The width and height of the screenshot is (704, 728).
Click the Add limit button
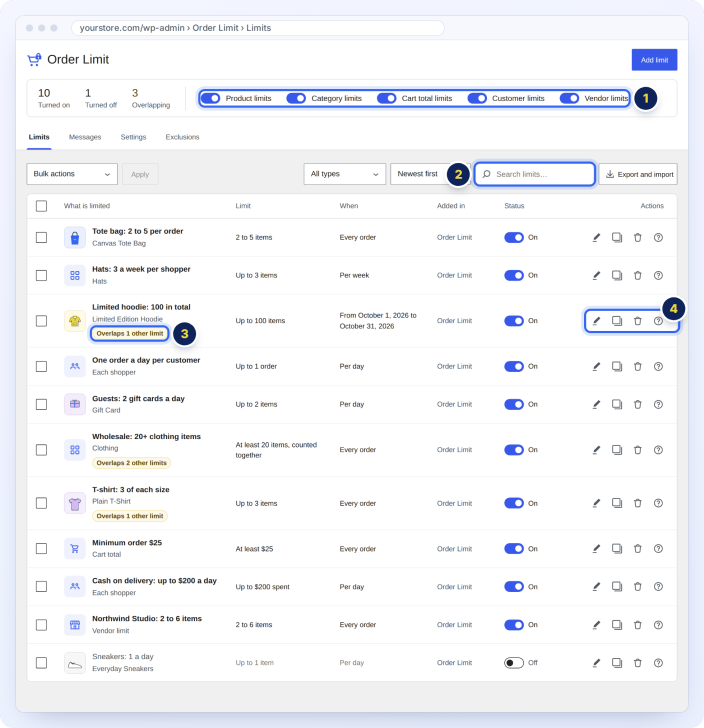654,60
